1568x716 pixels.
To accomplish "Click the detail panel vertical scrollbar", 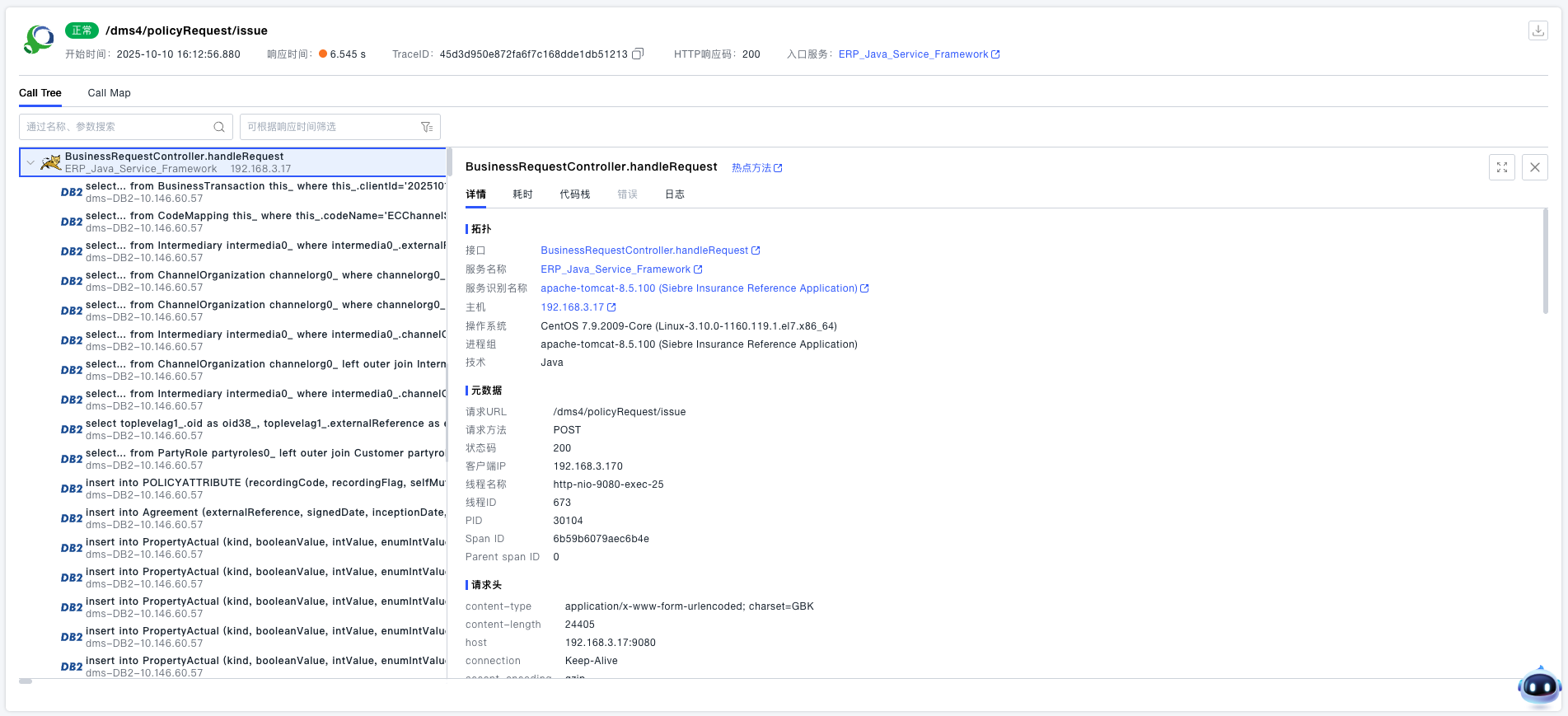I will pos(1545,261).
